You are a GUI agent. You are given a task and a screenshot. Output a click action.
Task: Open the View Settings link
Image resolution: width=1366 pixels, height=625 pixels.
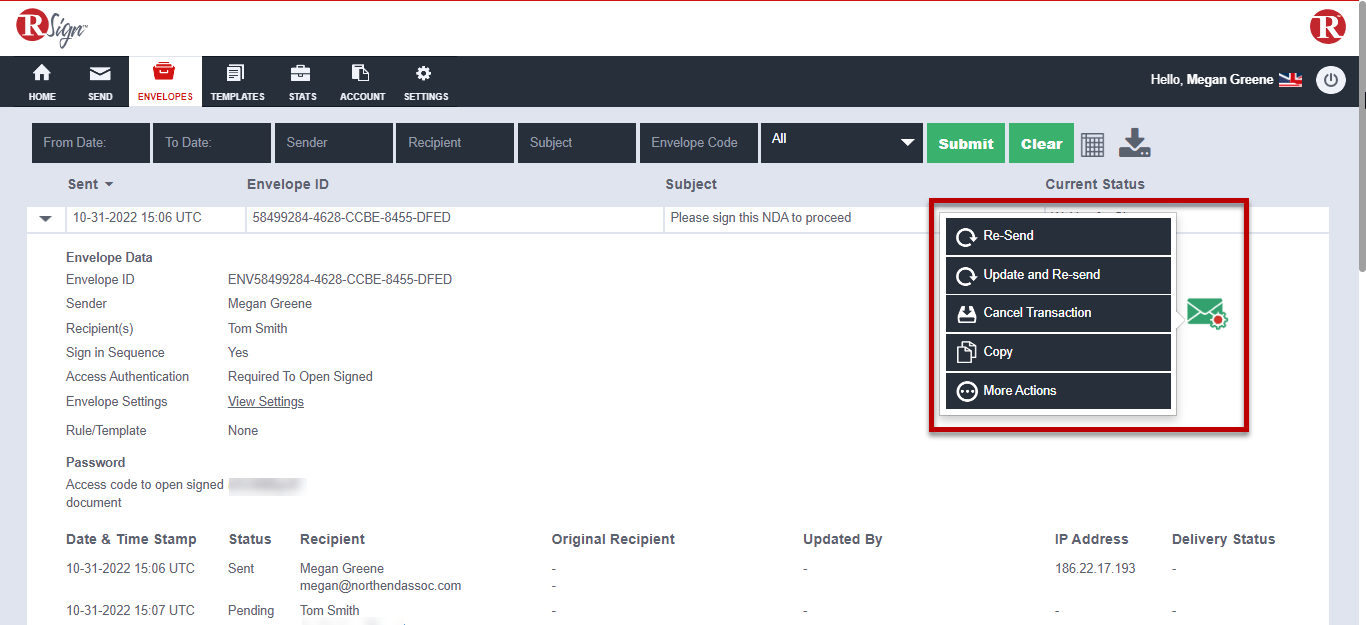click(x=266, y=402)
